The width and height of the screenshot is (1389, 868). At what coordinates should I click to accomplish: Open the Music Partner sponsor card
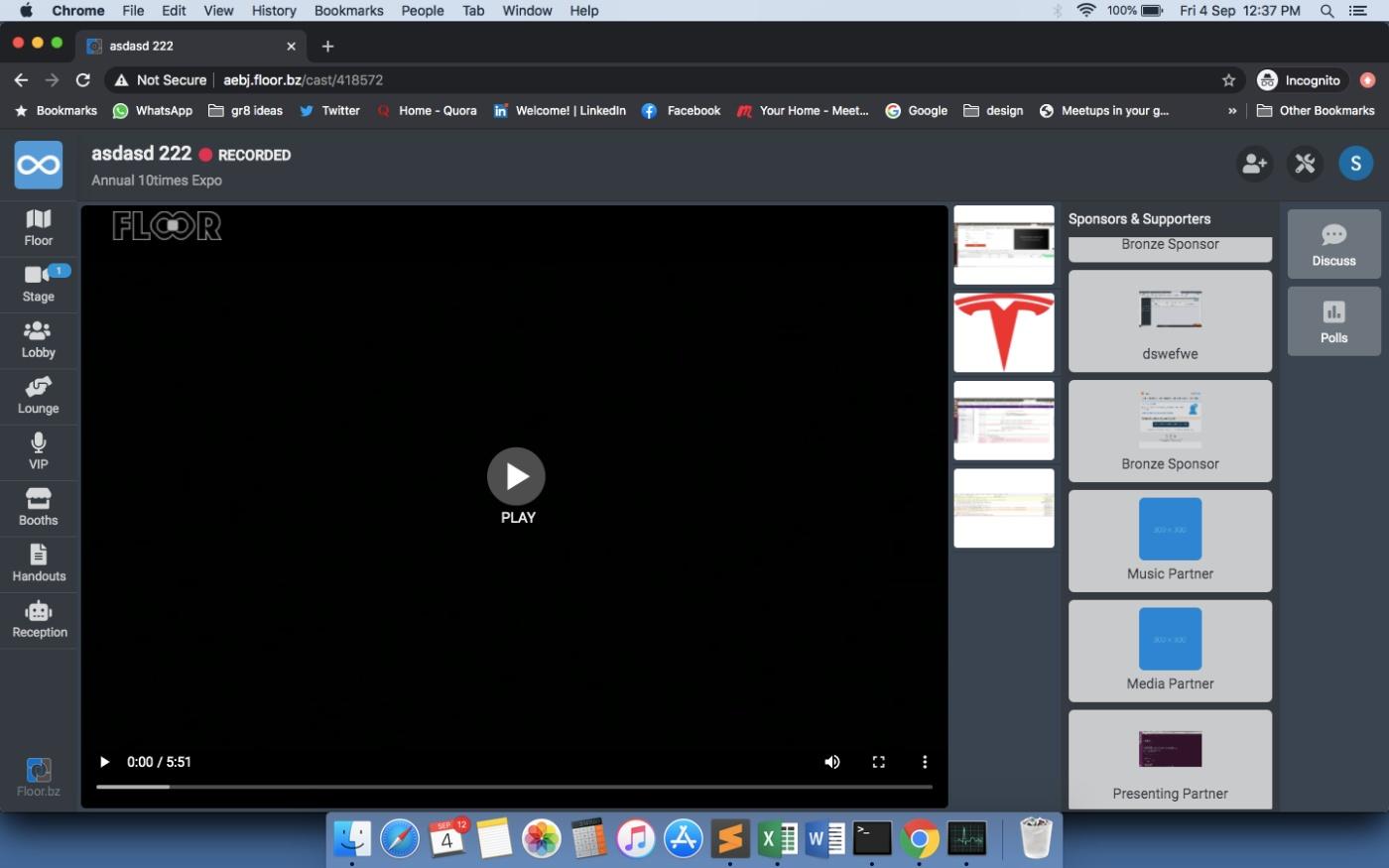(1170, 541)
